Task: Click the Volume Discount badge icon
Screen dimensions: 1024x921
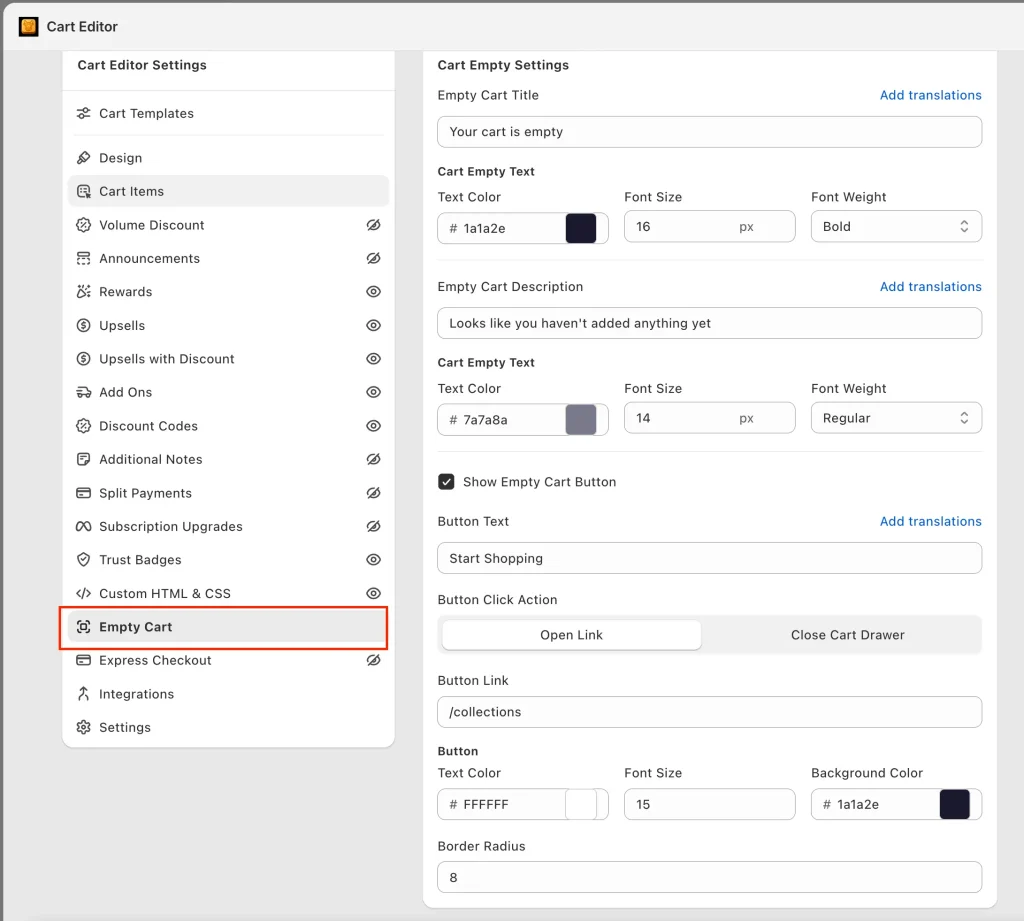Action: (84, 225)
